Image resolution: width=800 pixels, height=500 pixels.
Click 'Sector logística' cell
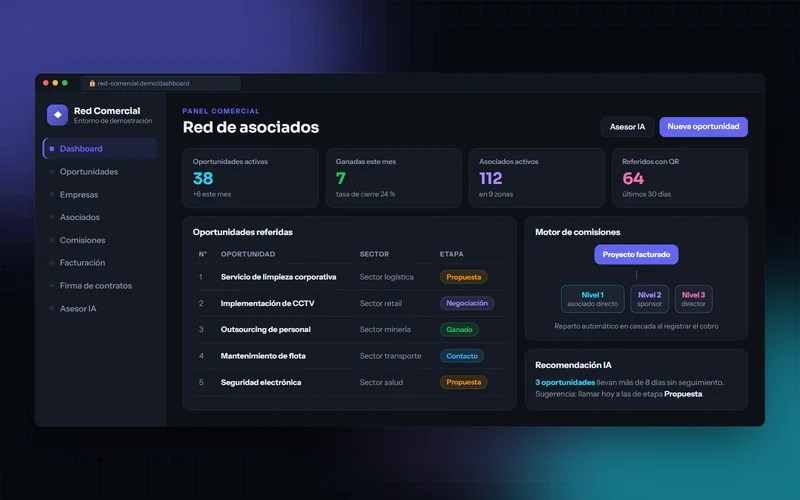pyautogui.click(x=386, y=277)
